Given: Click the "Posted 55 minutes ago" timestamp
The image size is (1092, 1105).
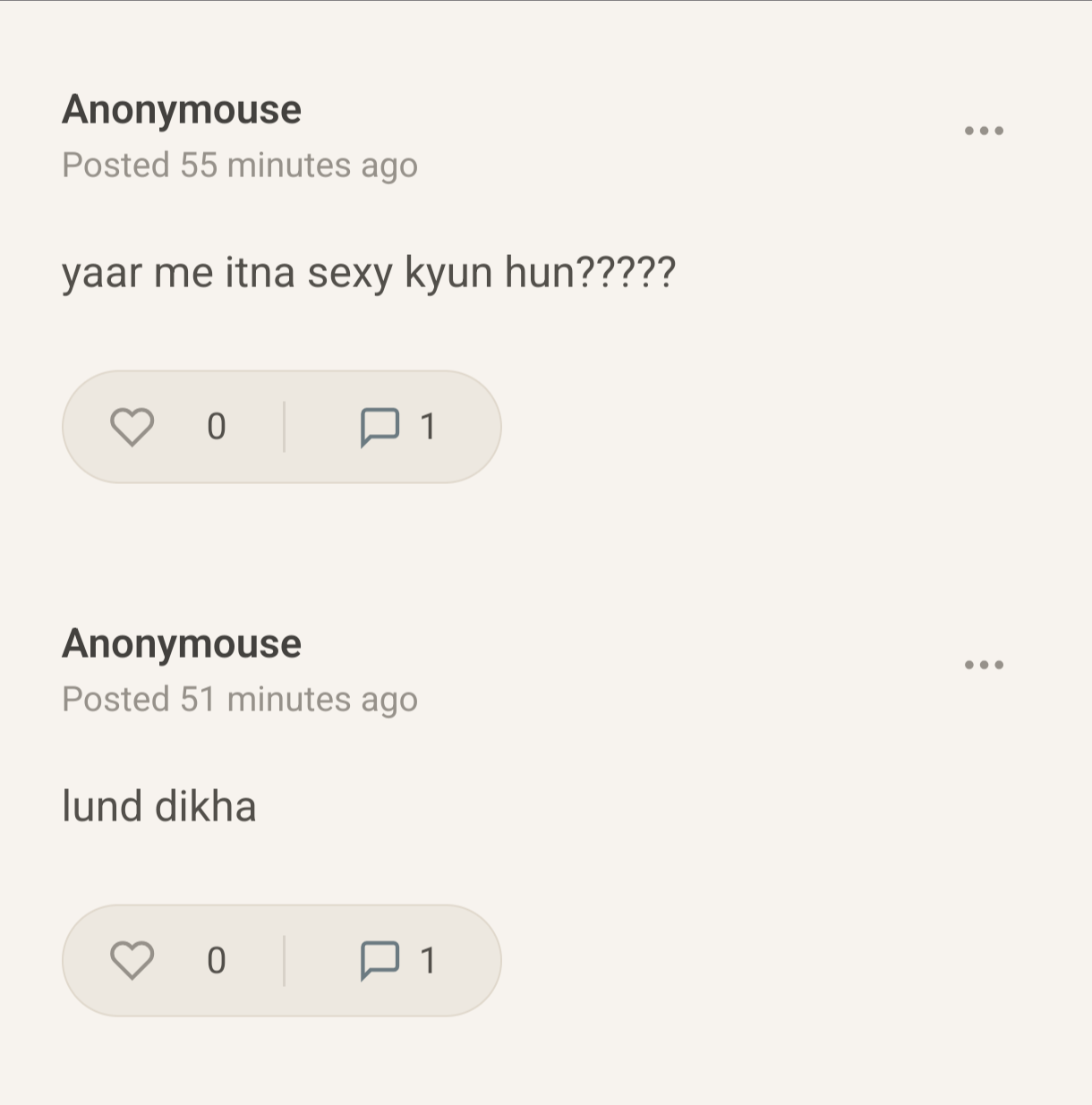Looking at the screenshot, I should coord(240,166).
